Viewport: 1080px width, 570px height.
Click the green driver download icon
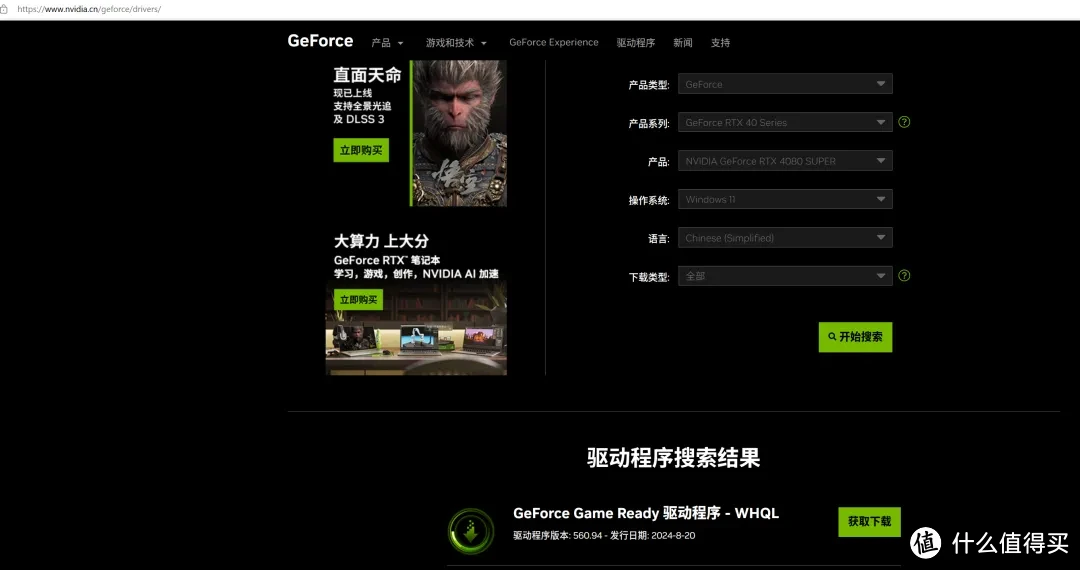[x=471, y=531]
